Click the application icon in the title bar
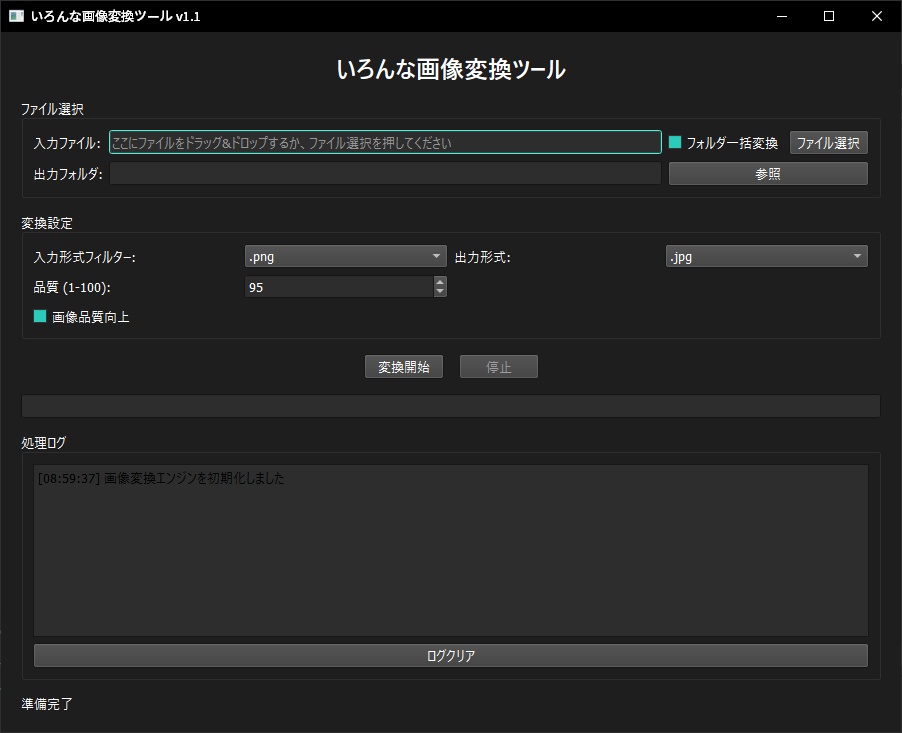 click(x=15, y=15)
